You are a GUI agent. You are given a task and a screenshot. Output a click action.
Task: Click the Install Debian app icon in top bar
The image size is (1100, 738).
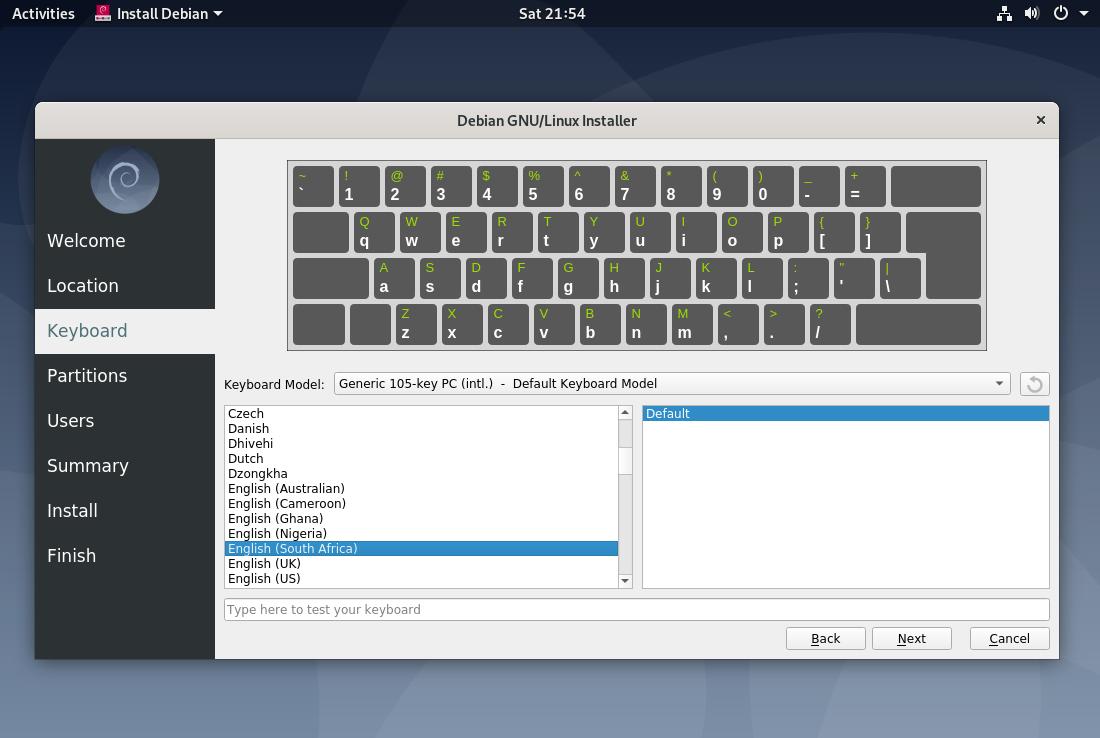click(x=102, y=13)
